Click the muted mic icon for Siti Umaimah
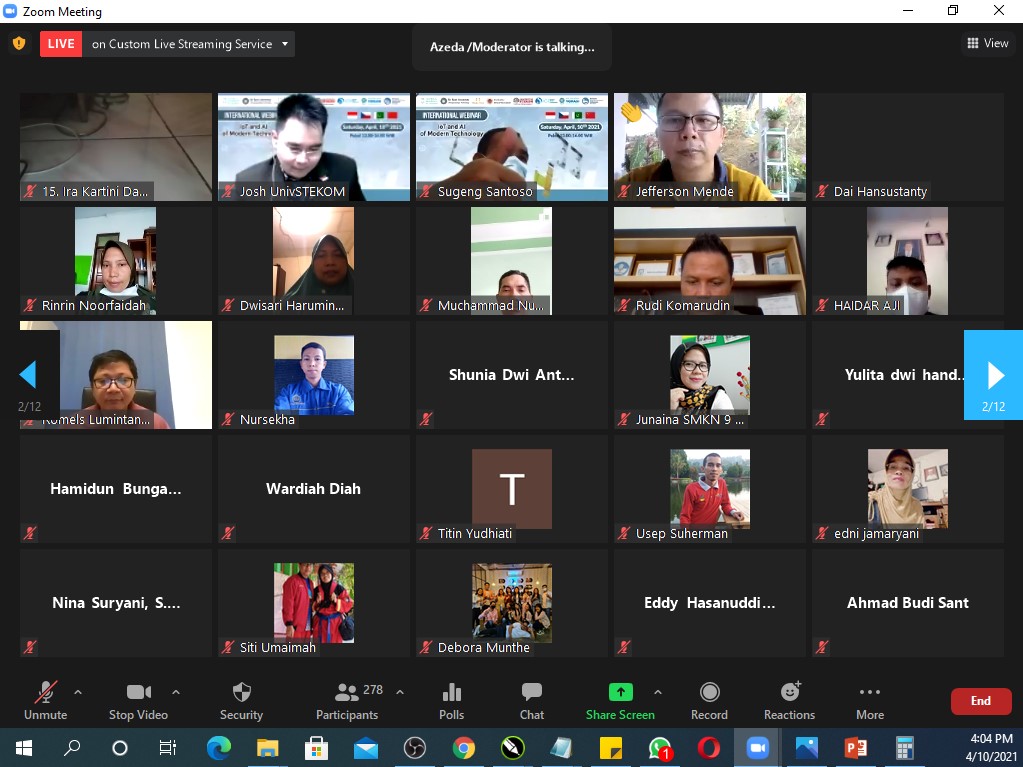The width and height of the screenshot is (1023, 767). (x=228, y=648)
